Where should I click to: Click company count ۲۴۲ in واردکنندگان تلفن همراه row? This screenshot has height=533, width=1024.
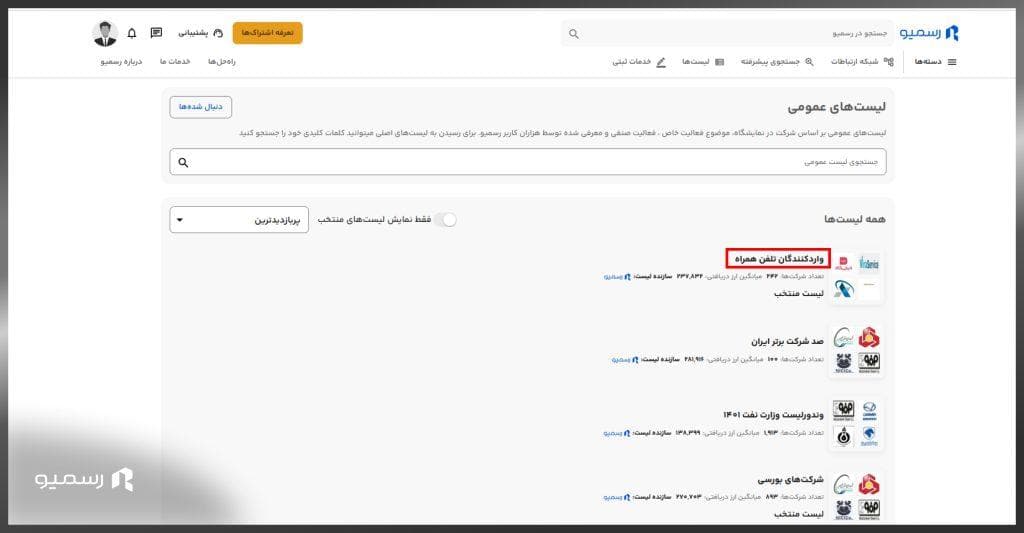coord(771,276)
